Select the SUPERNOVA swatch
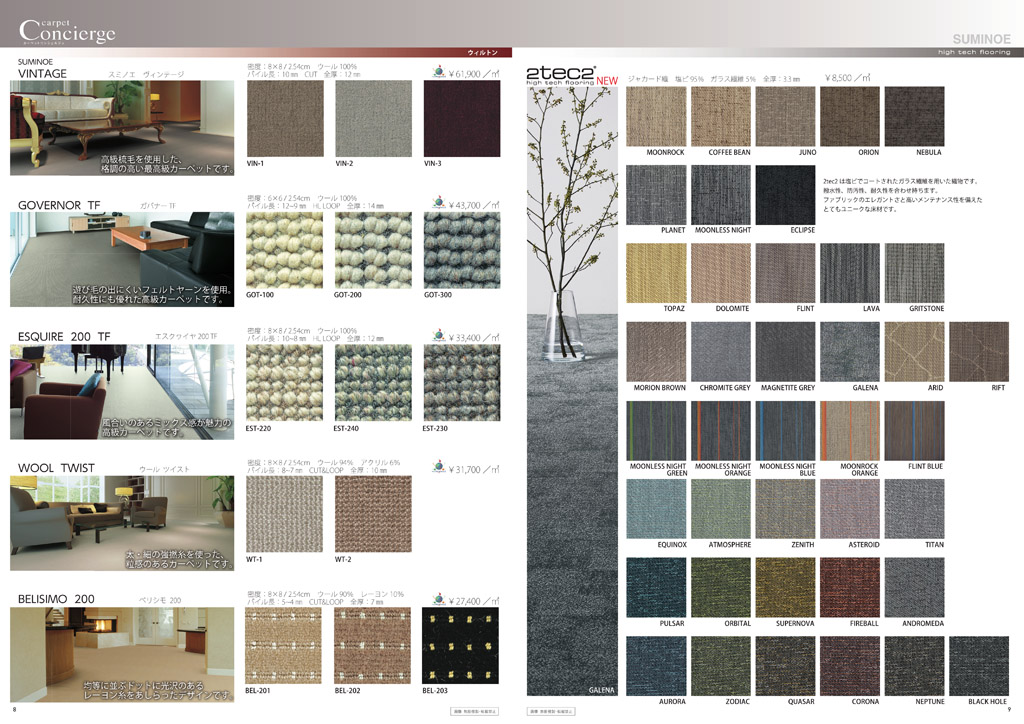The height and width of the screenshot is (724, 1024). point(786,588)
